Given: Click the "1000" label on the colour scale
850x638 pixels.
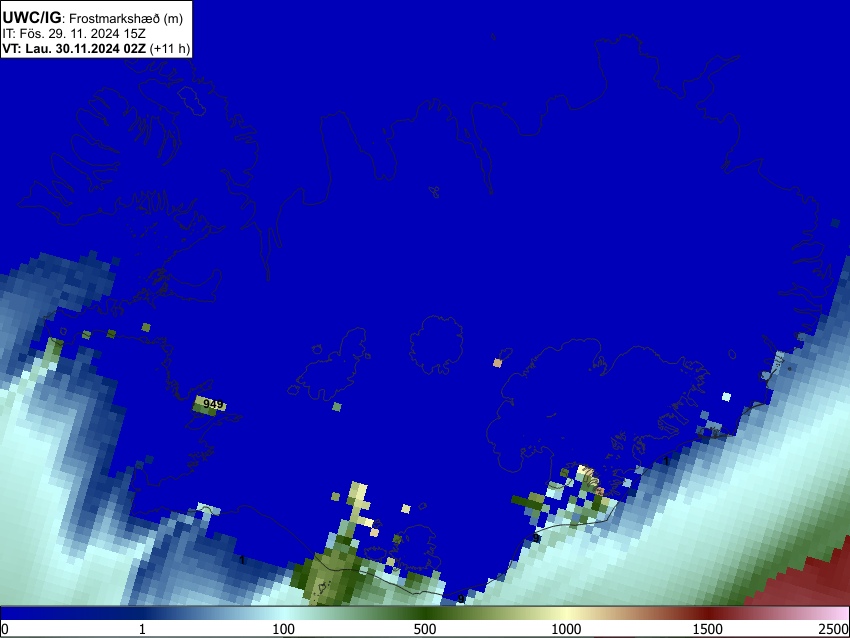Looking at the screenshot, I should (x=566, y=629).
